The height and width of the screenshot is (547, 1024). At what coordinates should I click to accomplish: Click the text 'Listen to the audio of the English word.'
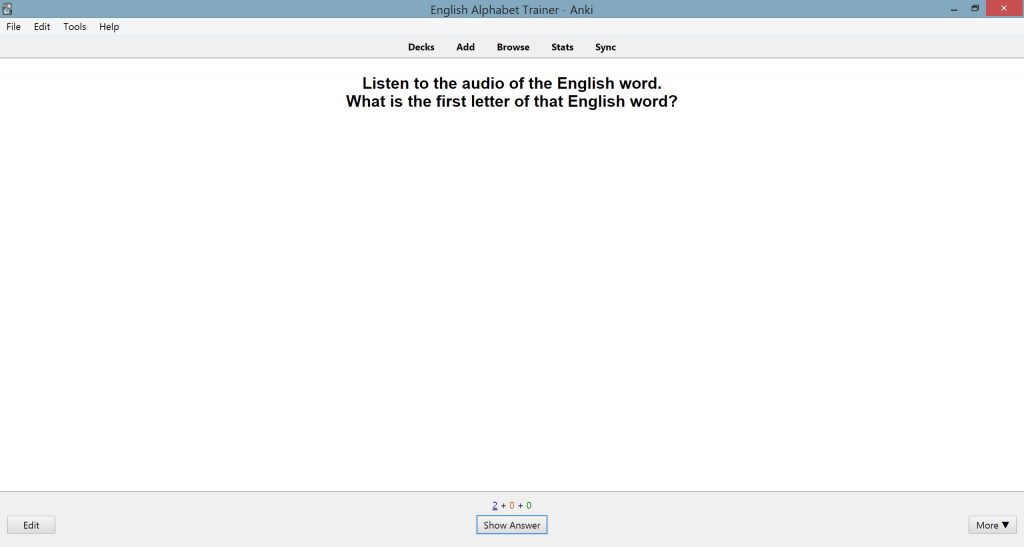tap(512, 84)
